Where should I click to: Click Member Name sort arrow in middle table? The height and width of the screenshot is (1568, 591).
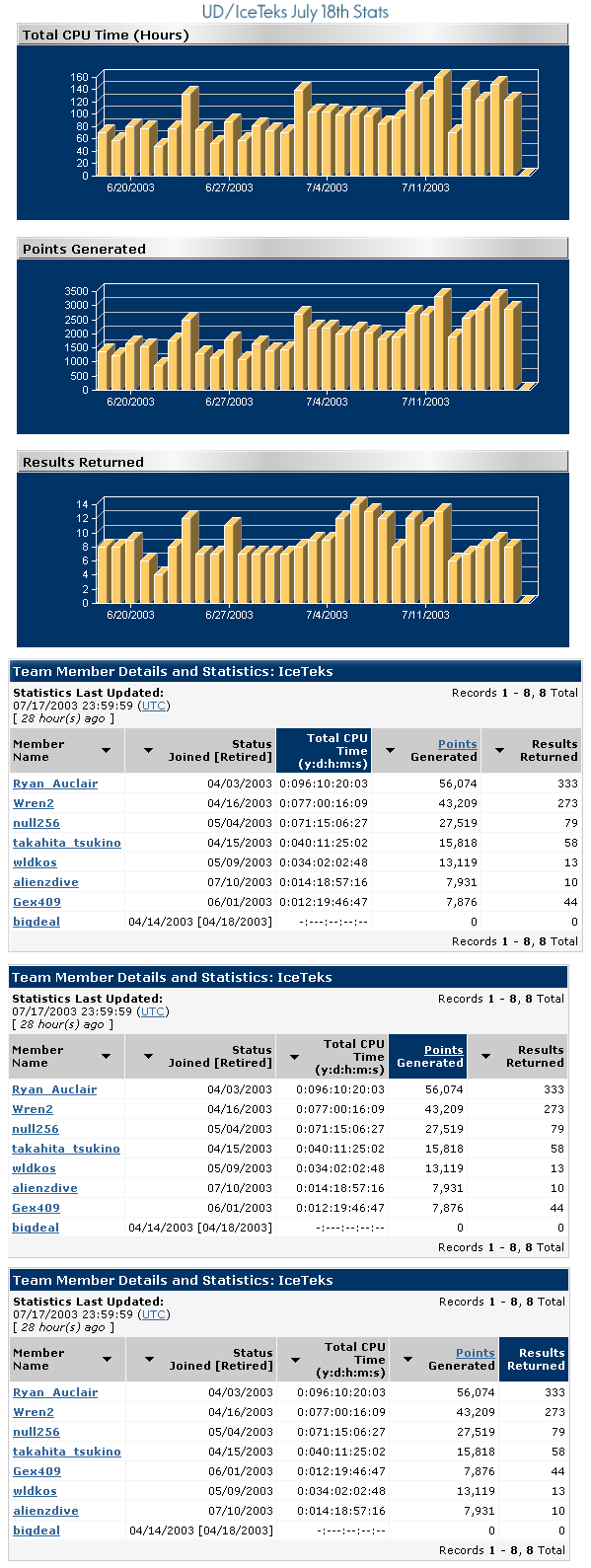(106, 1057)
